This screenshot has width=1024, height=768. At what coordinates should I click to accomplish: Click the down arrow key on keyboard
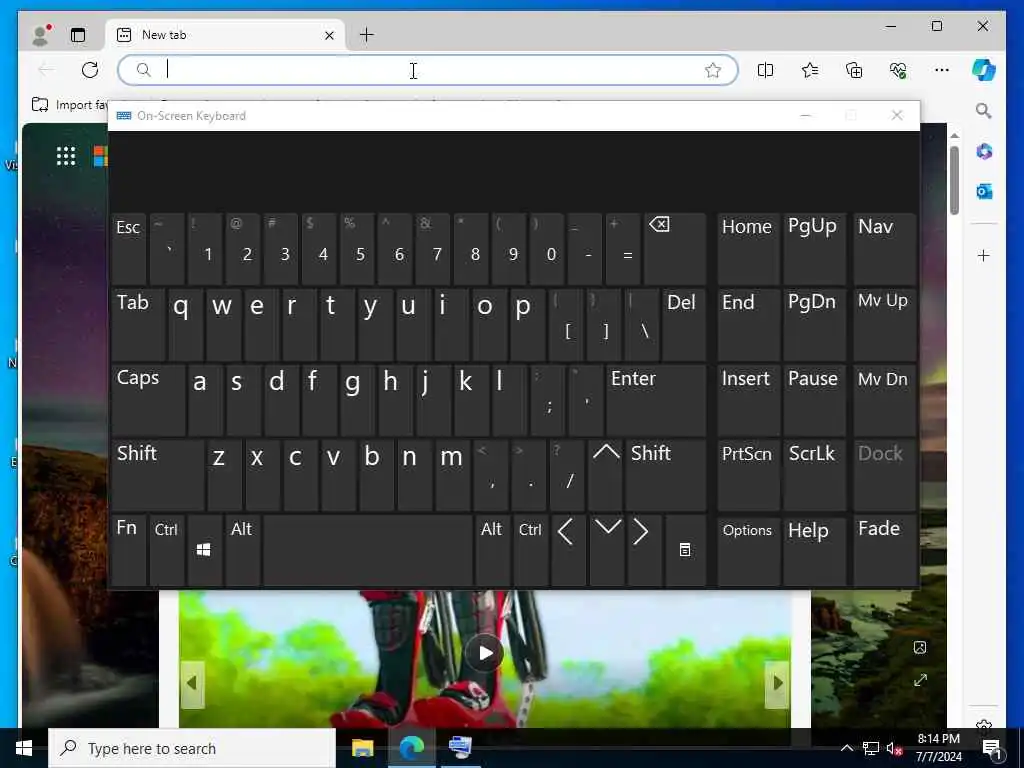pos(607,550)
